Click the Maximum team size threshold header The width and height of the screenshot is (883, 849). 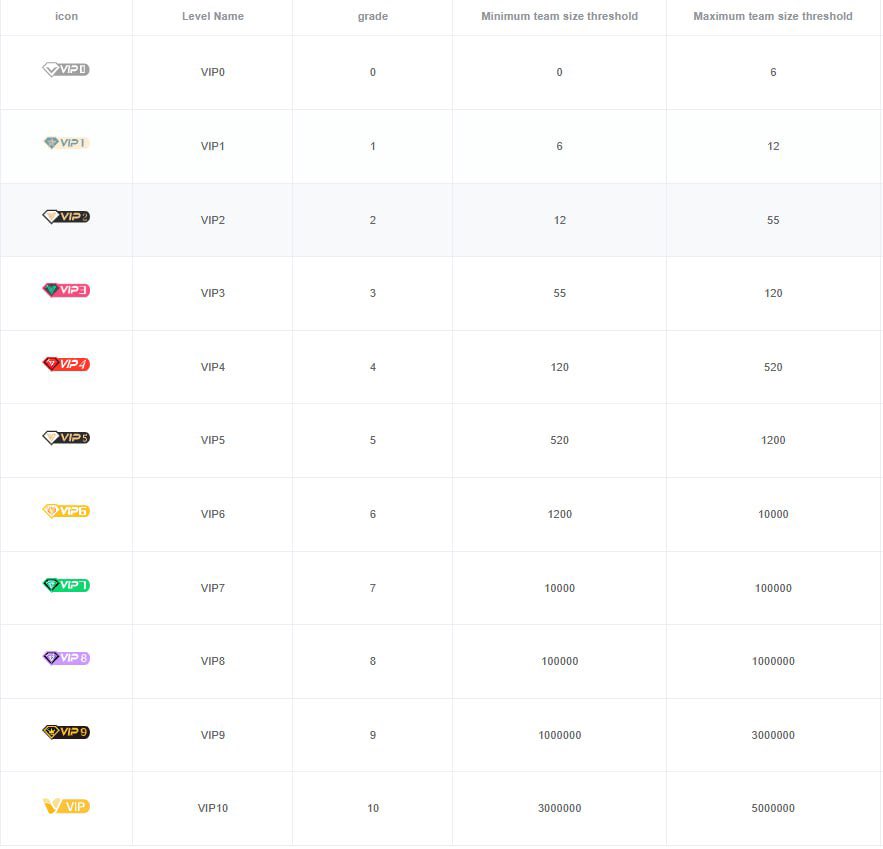(773, 16)
